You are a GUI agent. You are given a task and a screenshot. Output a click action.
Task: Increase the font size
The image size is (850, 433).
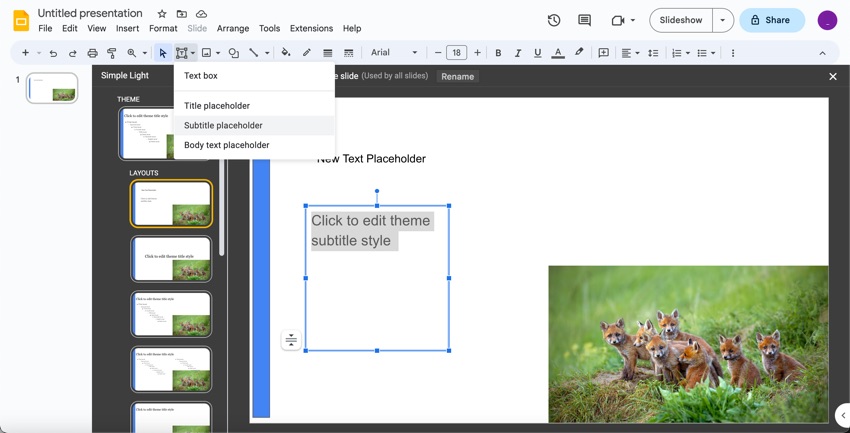coord(477,53)
